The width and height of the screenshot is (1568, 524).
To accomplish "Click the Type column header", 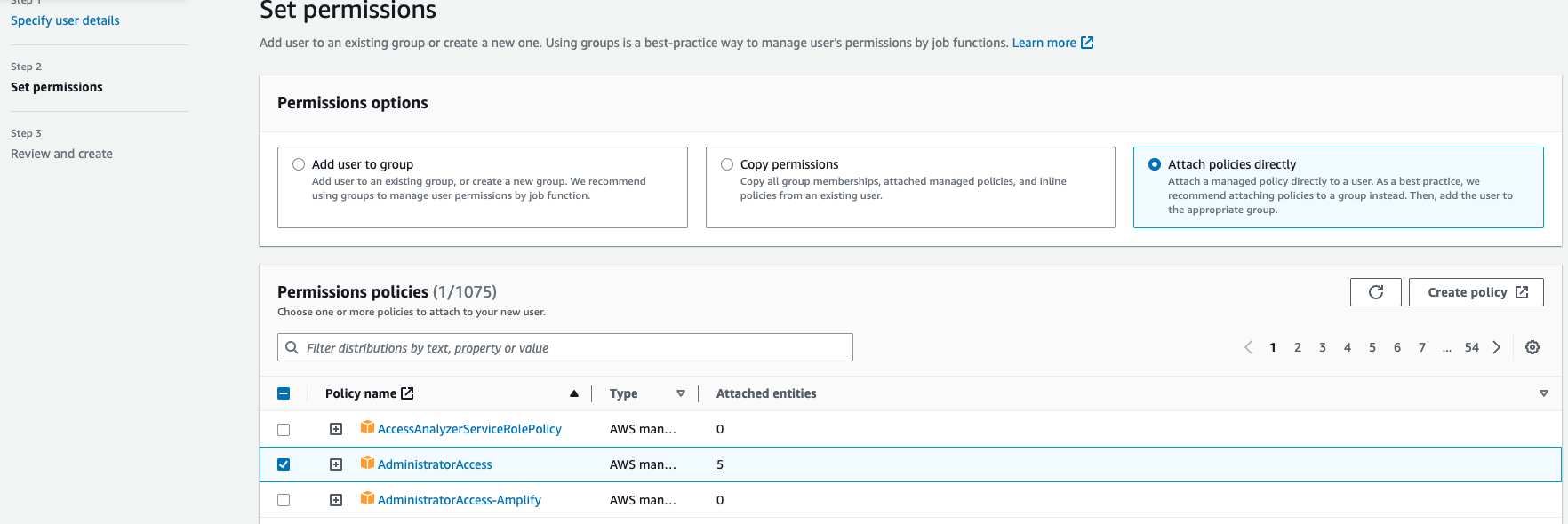I will [624, 393].
